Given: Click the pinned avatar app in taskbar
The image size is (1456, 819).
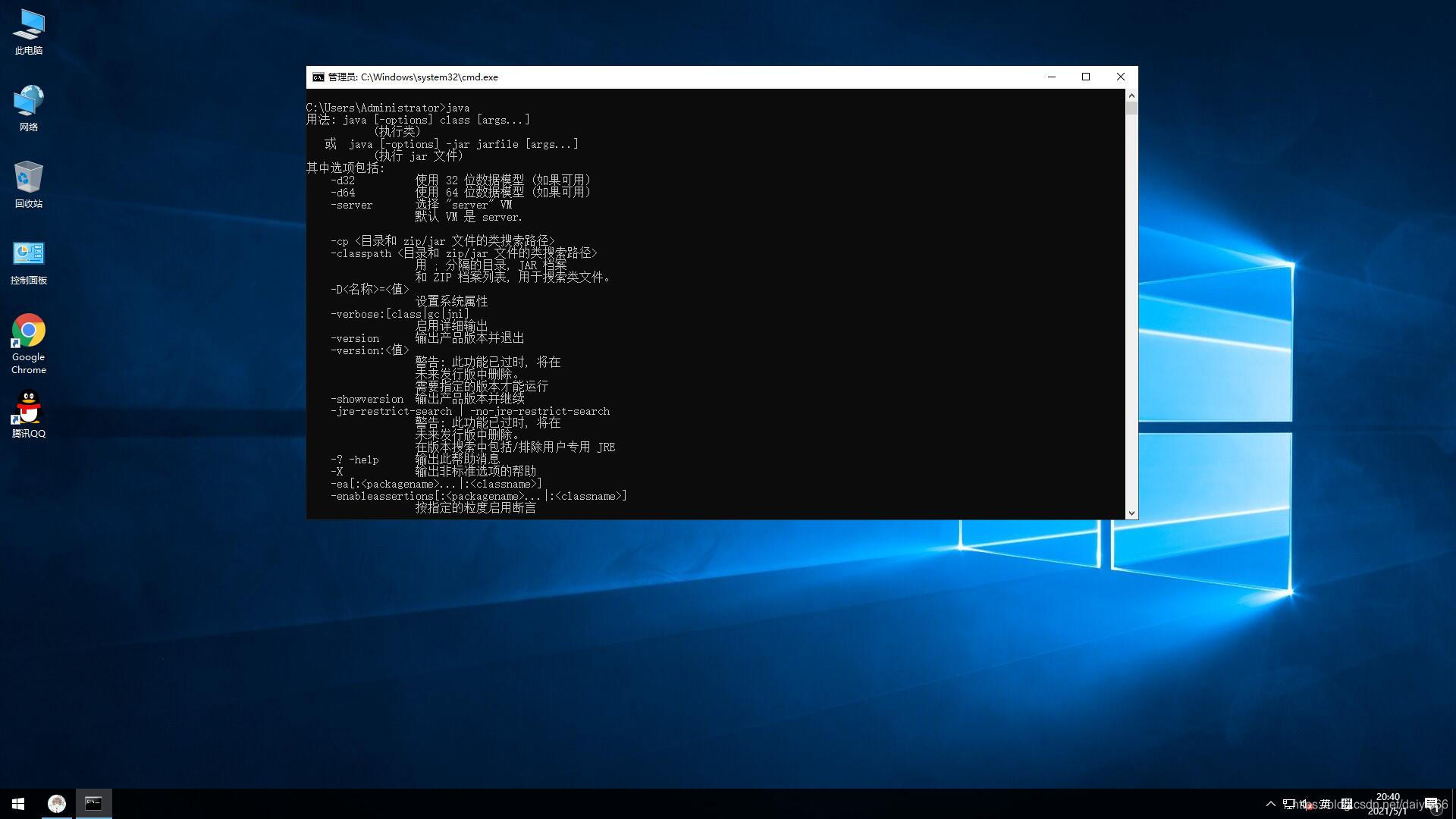Looking at the screenshot, I should [x=56, y=804].
